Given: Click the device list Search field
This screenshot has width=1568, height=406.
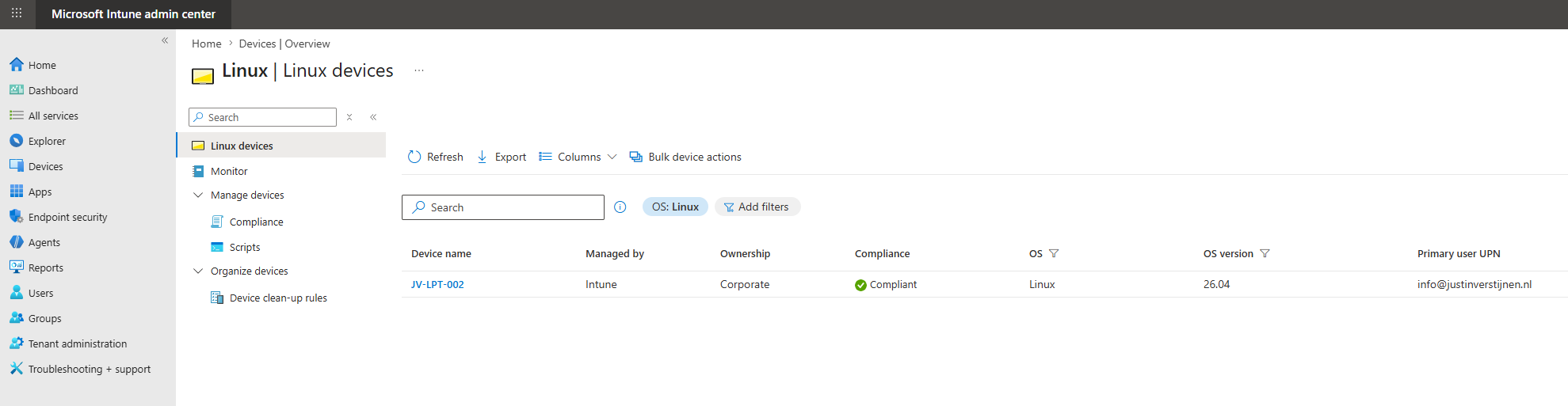Looking at the screenshot, I should (503, 207).
